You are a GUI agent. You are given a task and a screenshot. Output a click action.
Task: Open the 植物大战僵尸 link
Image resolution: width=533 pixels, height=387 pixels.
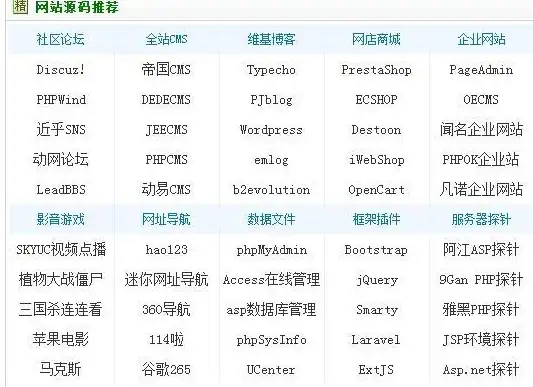(x=61, y=280)
